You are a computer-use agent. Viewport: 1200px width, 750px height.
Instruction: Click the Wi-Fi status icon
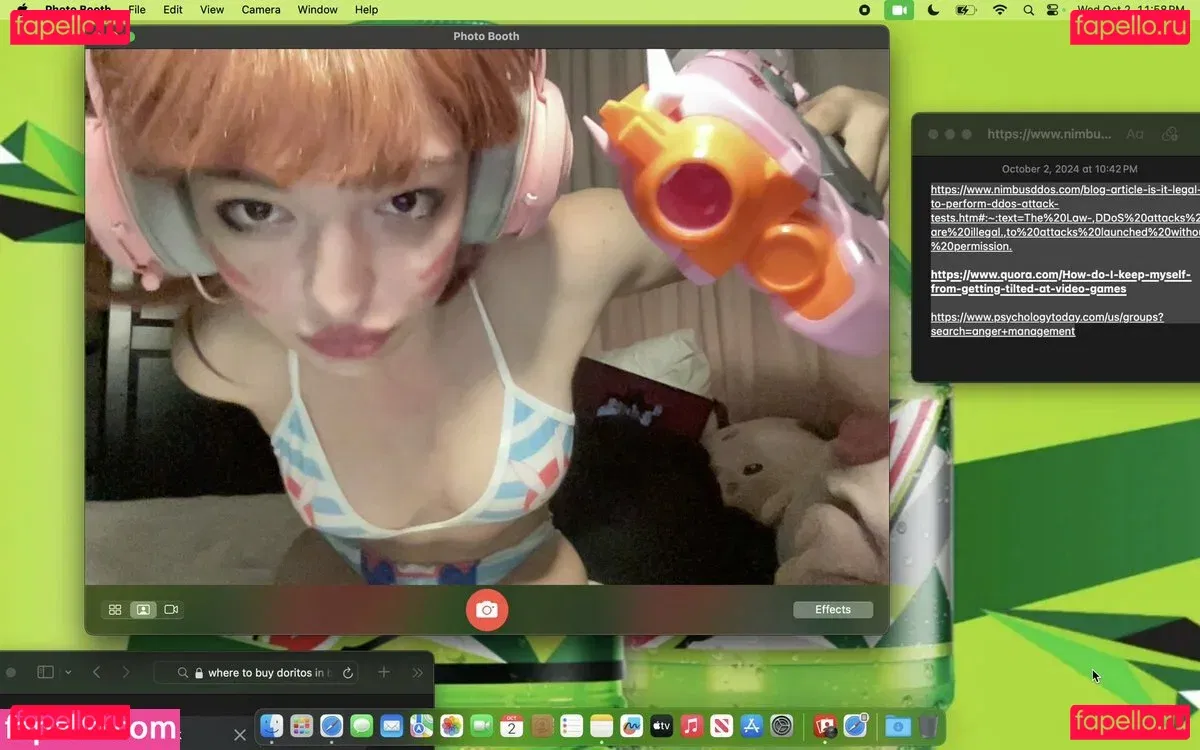tap(999, 9)
